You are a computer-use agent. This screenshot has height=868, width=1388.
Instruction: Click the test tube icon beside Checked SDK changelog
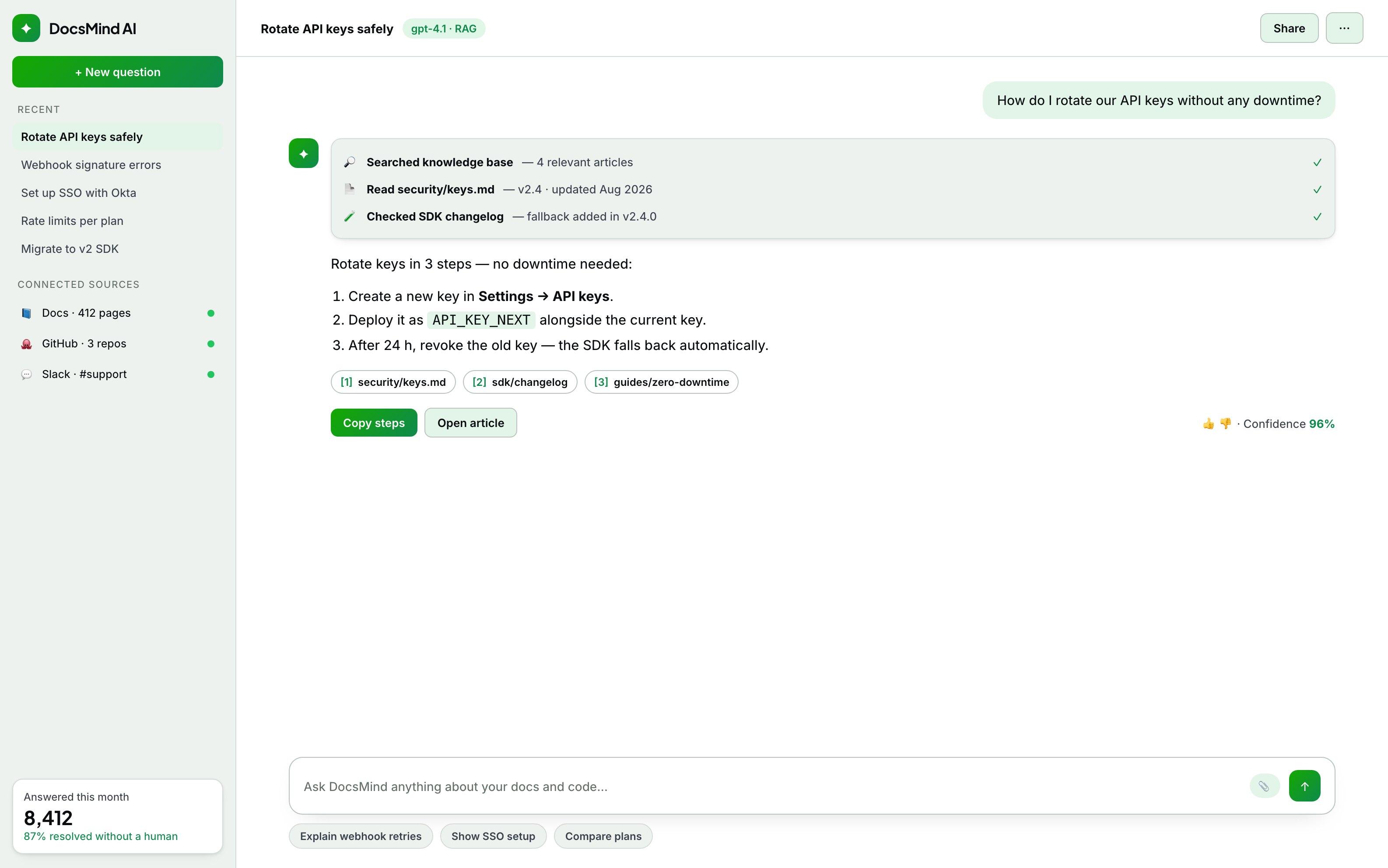pos(350,217)
